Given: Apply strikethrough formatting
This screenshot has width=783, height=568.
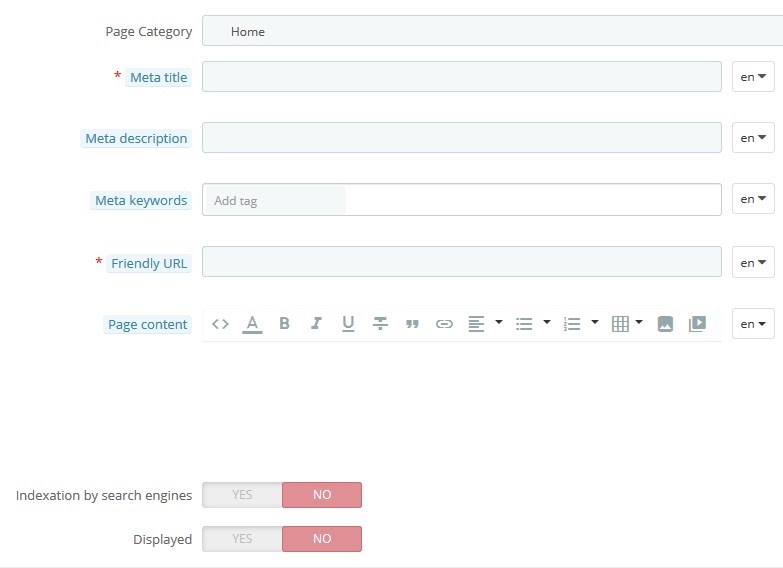Looking at the screenshot, I should pos(380,324).
